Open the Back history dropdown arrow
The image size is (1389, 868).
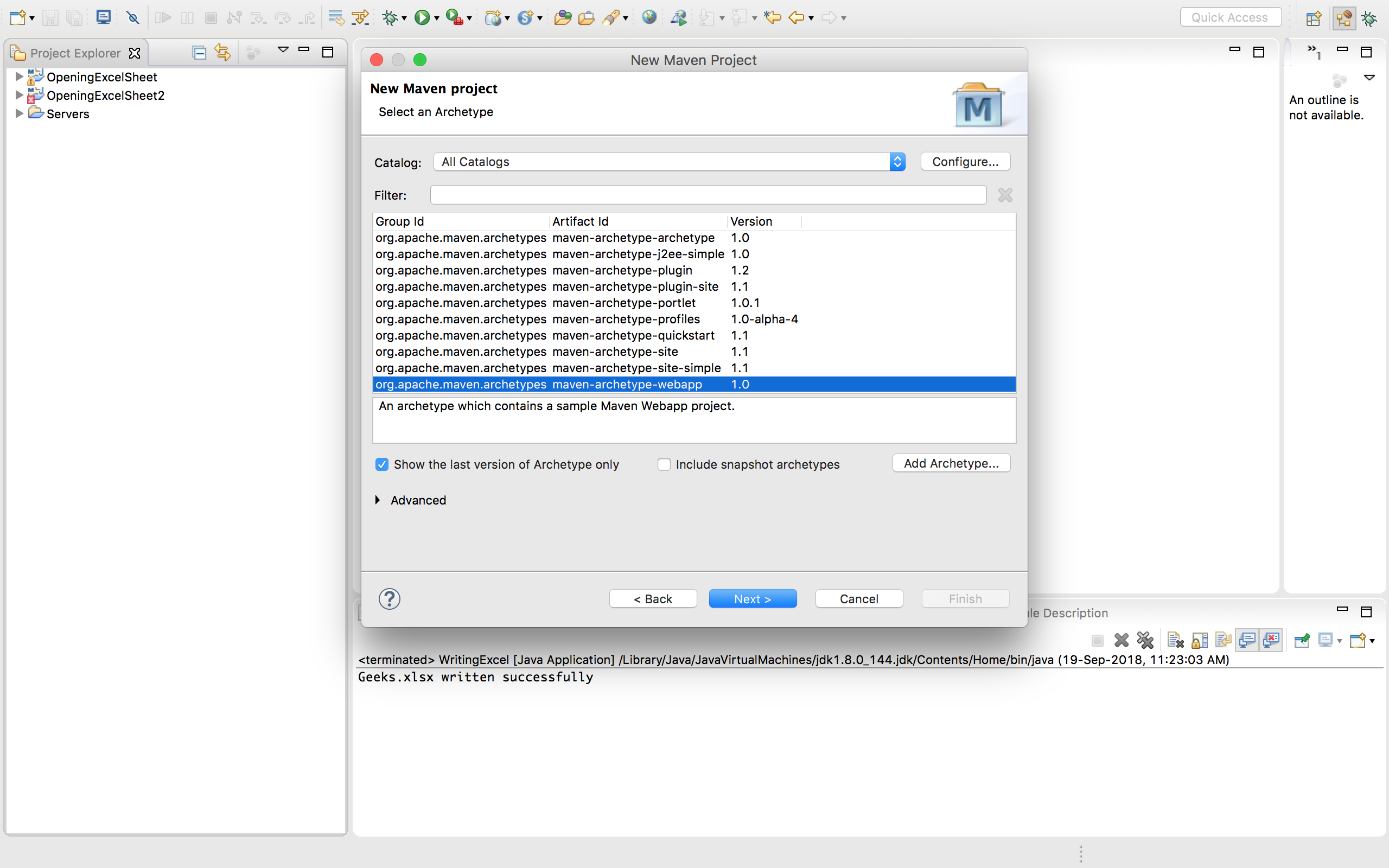811,18
